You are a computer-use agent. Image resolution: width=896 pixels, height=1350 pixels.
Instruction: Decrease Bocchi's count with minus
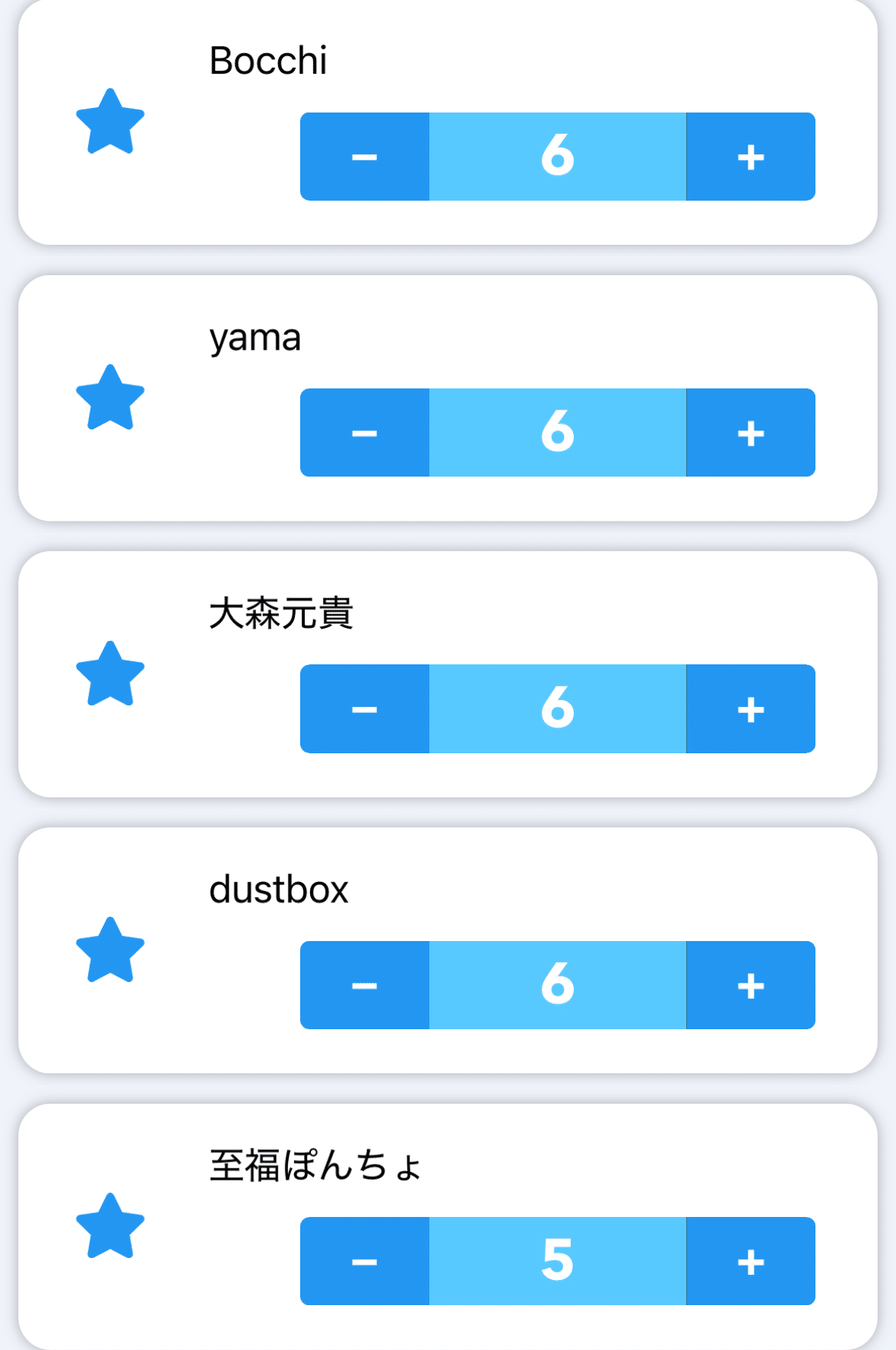[x=365, y=157]
